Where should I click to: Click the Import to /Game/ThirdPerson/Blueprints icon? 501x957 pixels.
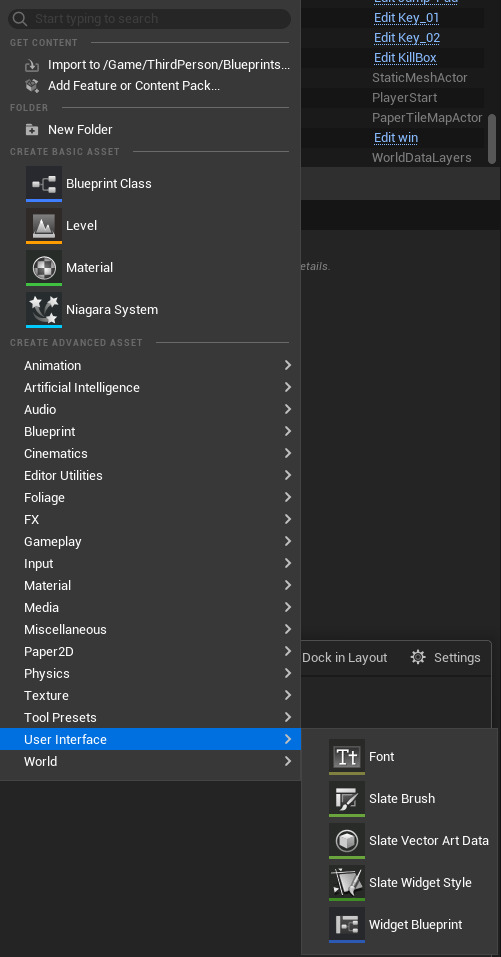[31, 65]
